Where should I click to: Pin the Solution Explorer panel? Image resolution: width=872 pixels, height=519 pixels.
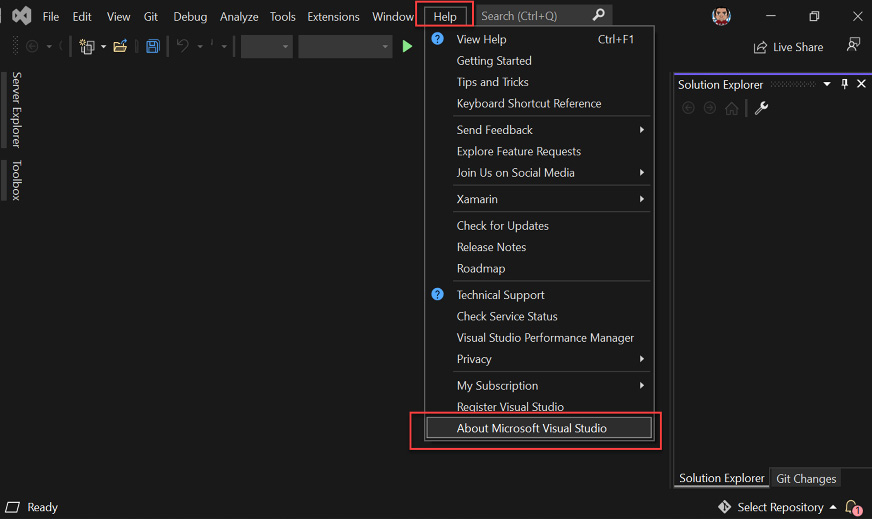click(845, 84)
